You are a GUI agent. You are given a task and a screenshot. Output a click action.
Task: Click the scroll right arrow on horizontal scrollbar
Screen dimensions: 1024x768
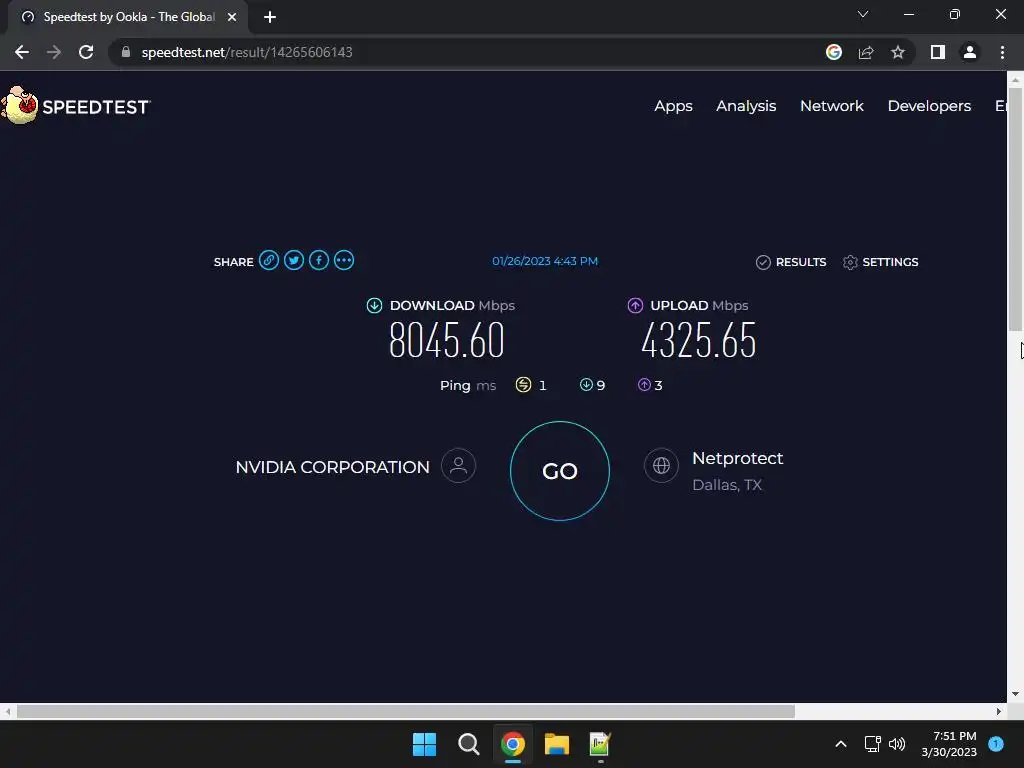coord(999,711)
